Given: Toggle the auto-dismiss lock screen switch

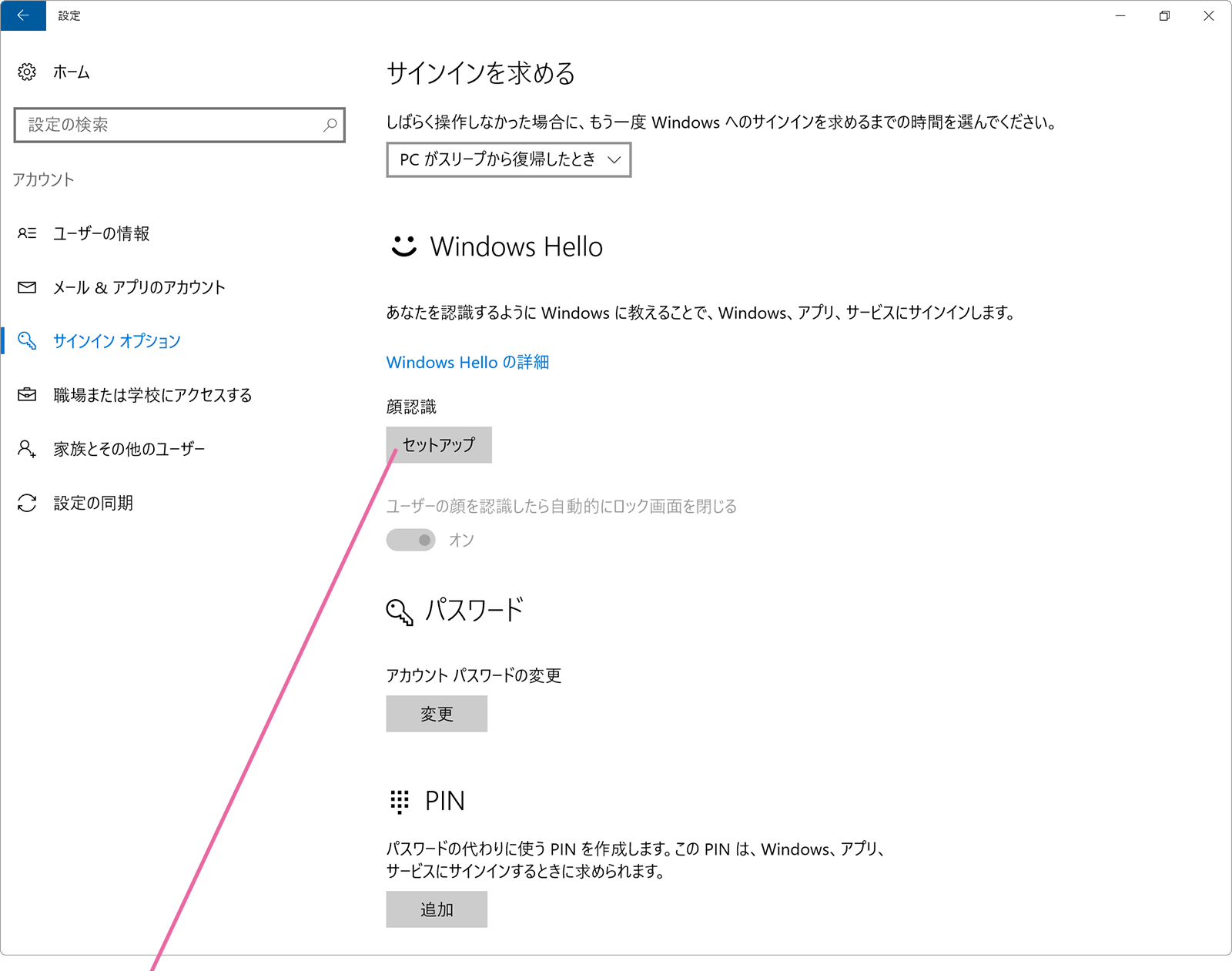Looking at the screenshot, I should click(410, 540).
